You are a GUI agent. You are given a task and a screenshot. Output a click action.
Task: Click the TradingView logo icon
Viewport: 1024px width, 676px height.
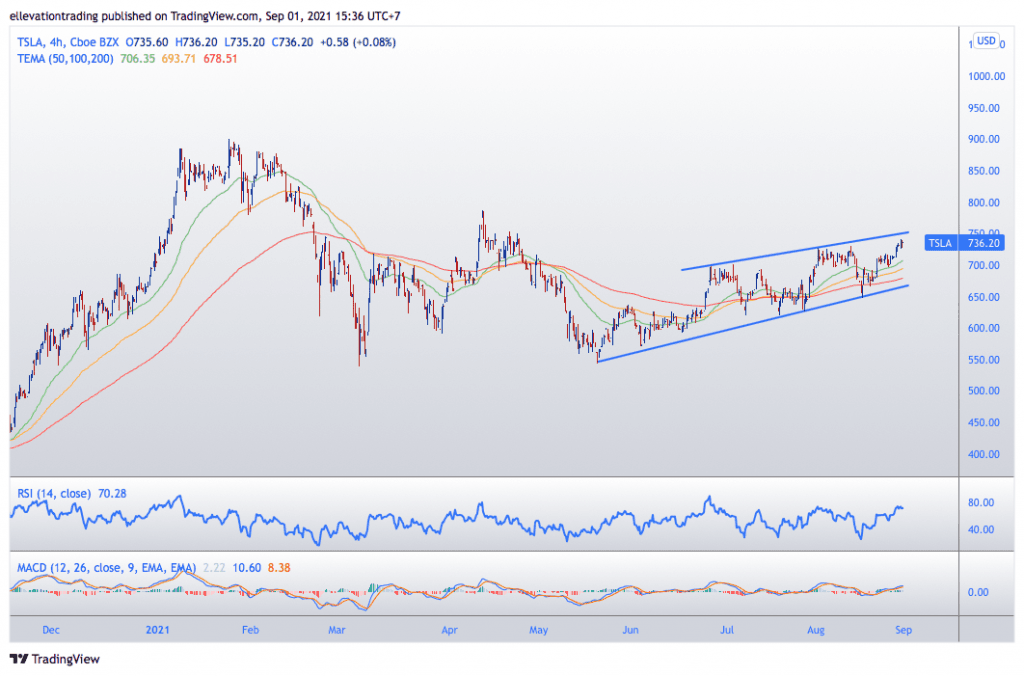[20, 659]
